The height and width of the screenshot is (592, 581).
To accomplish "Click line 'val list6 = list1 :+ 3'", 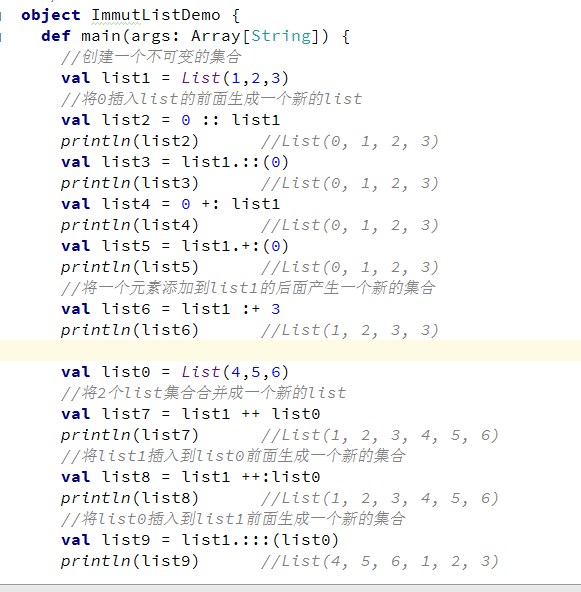I will pos(170,309).
